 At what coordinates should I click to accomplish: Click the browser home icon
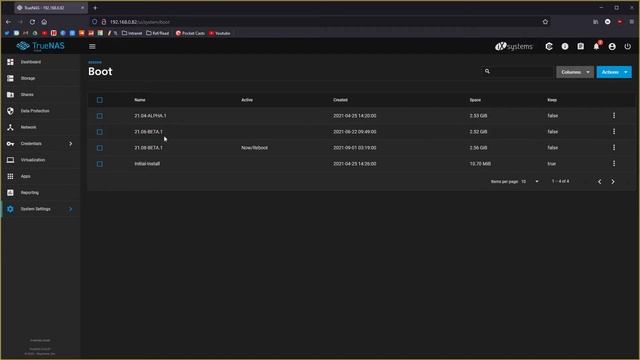coord(44,22)
